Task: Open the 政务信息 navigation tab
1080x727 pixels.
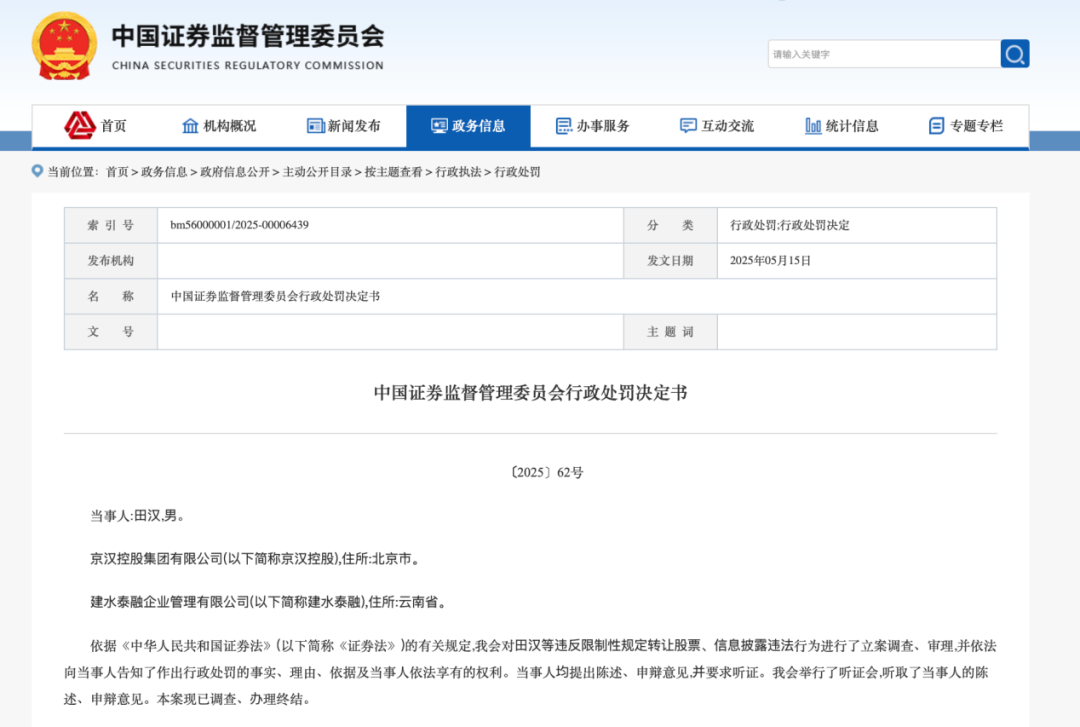Action: (468, 126)
